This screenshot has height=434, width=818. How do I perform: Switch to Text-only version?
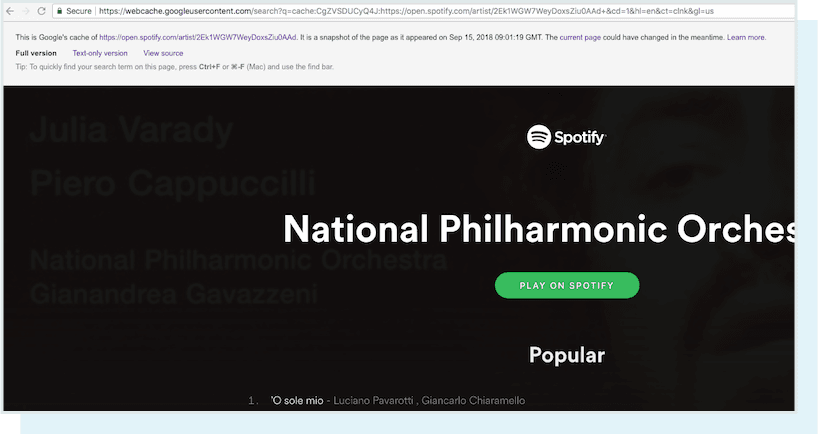(100, 53)
